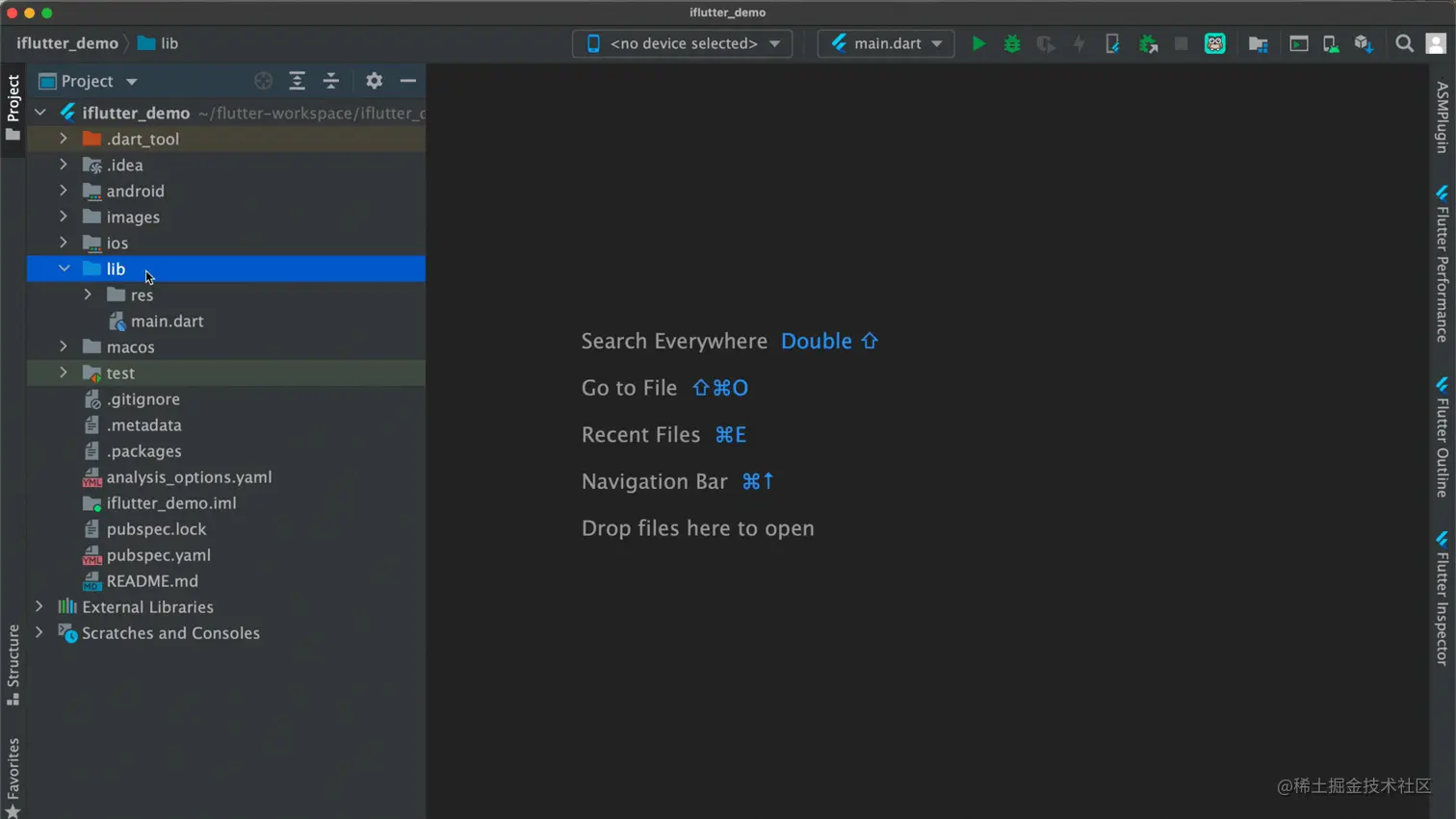Open the Project tool window tab
The width and height of the screenshot is (1456, 819).
[x=13, y=108]
